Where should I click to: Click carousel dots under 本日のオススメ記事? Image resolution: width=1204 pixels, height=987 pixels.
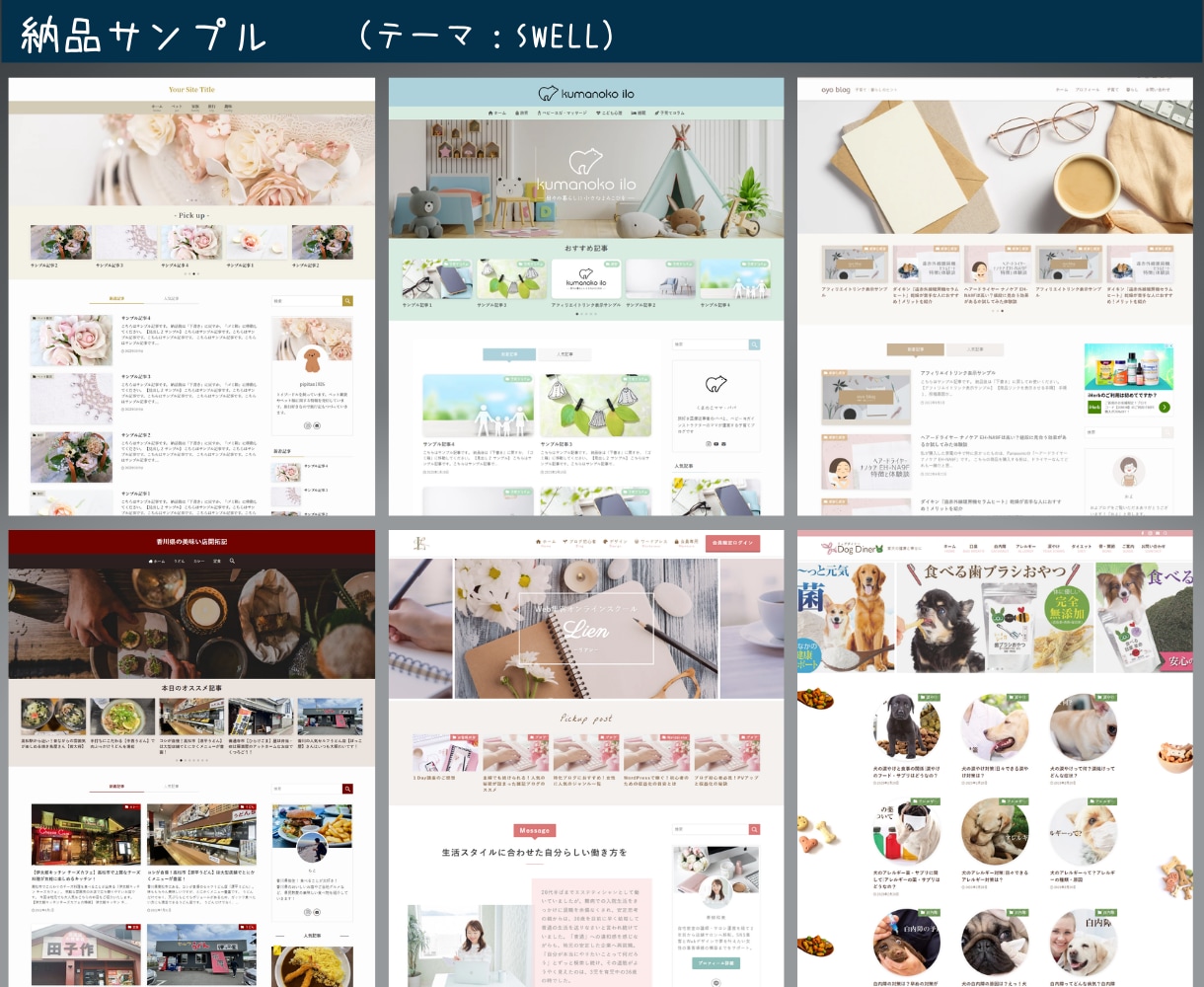[x=191, y=761]
